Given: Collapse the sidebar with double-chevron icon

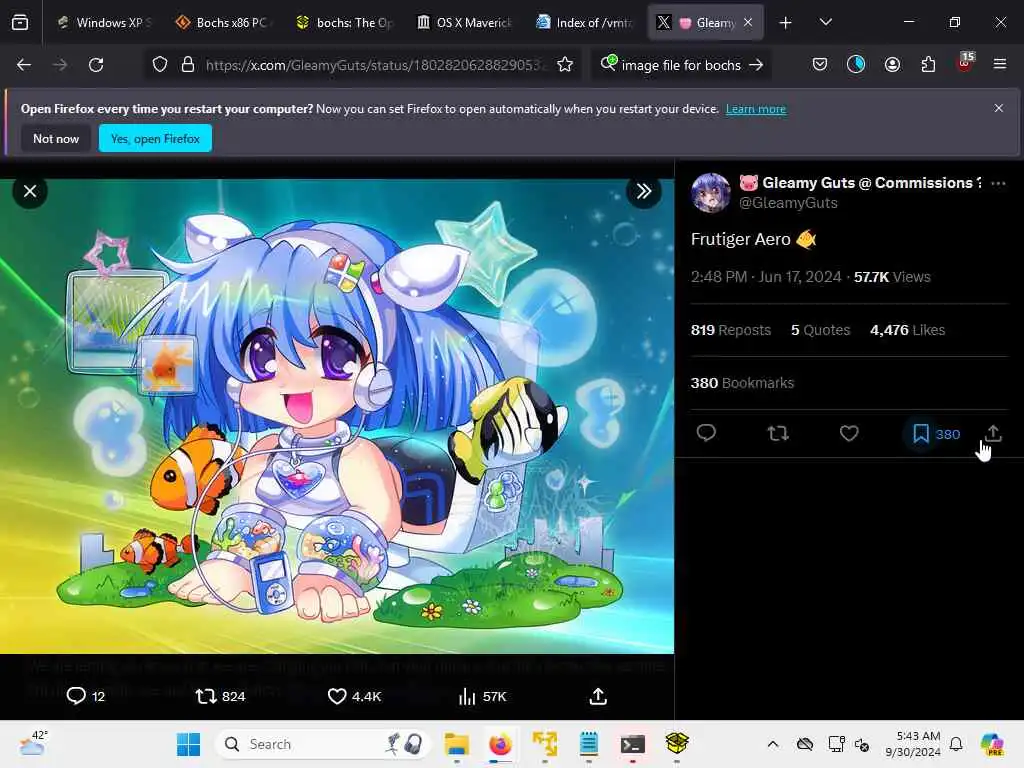Looking at the screenshot, I should pyautogui.click(x=643, y=191).
